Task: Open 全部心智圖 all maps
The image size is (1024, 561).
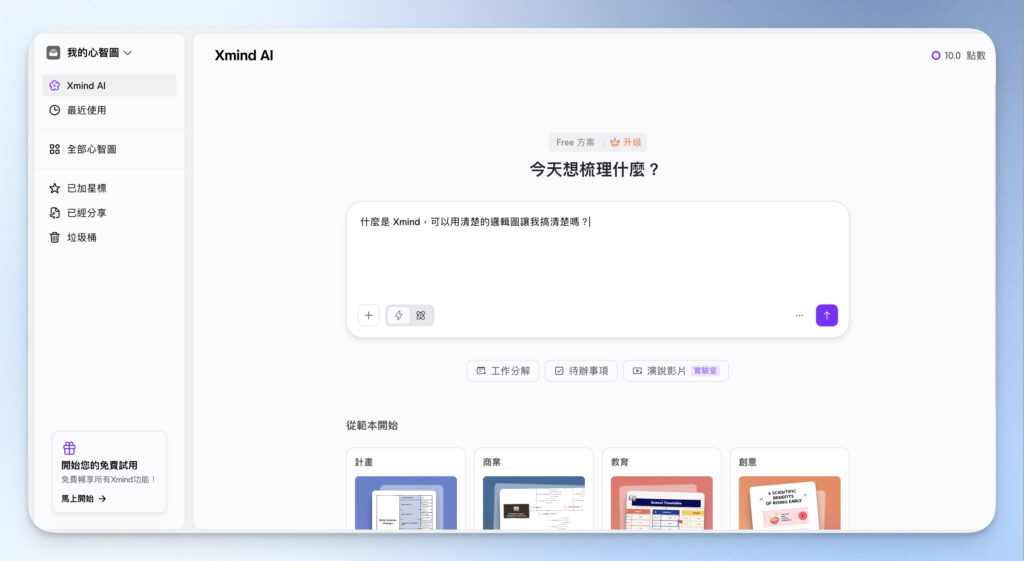Action: click(109, 149)
